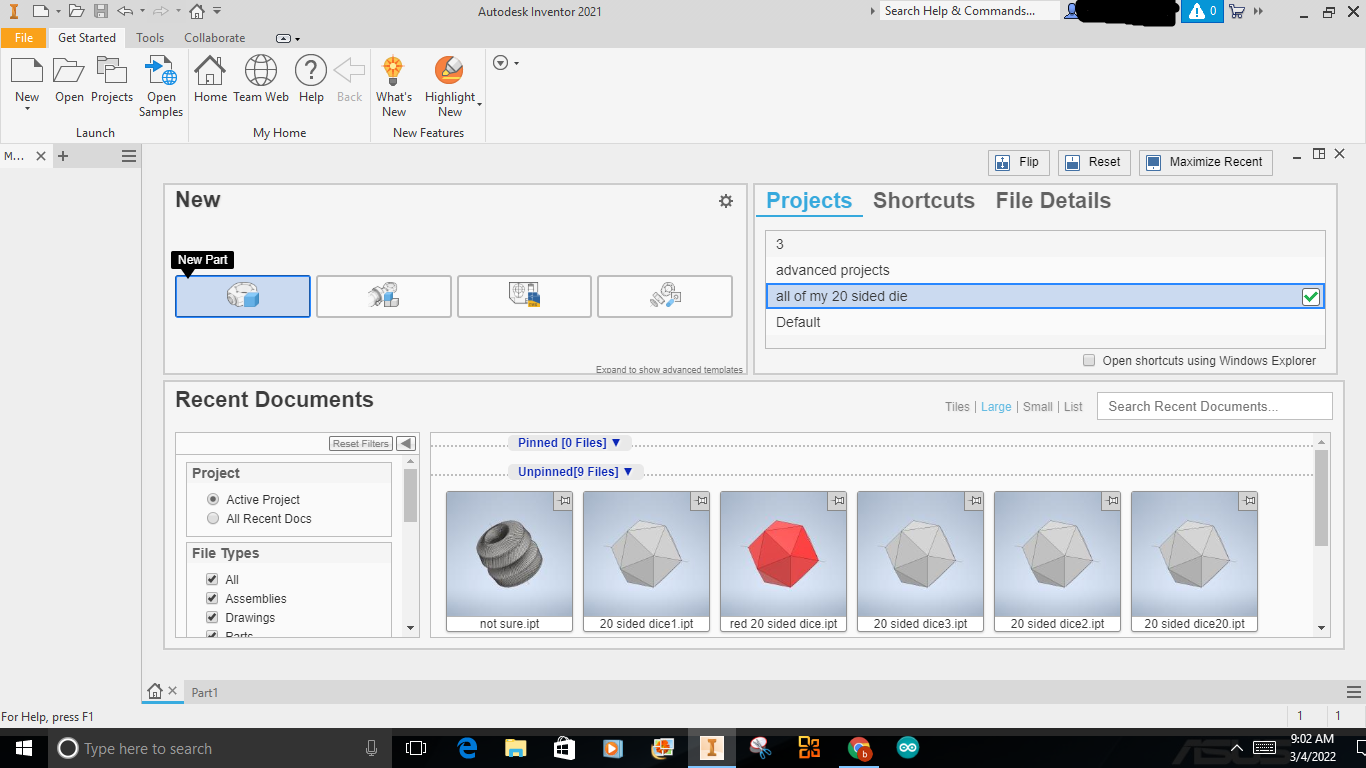This screenshot has width=1366, height=768.
Task: Switch to the Shortcuts tab
Action: (923, 201)
